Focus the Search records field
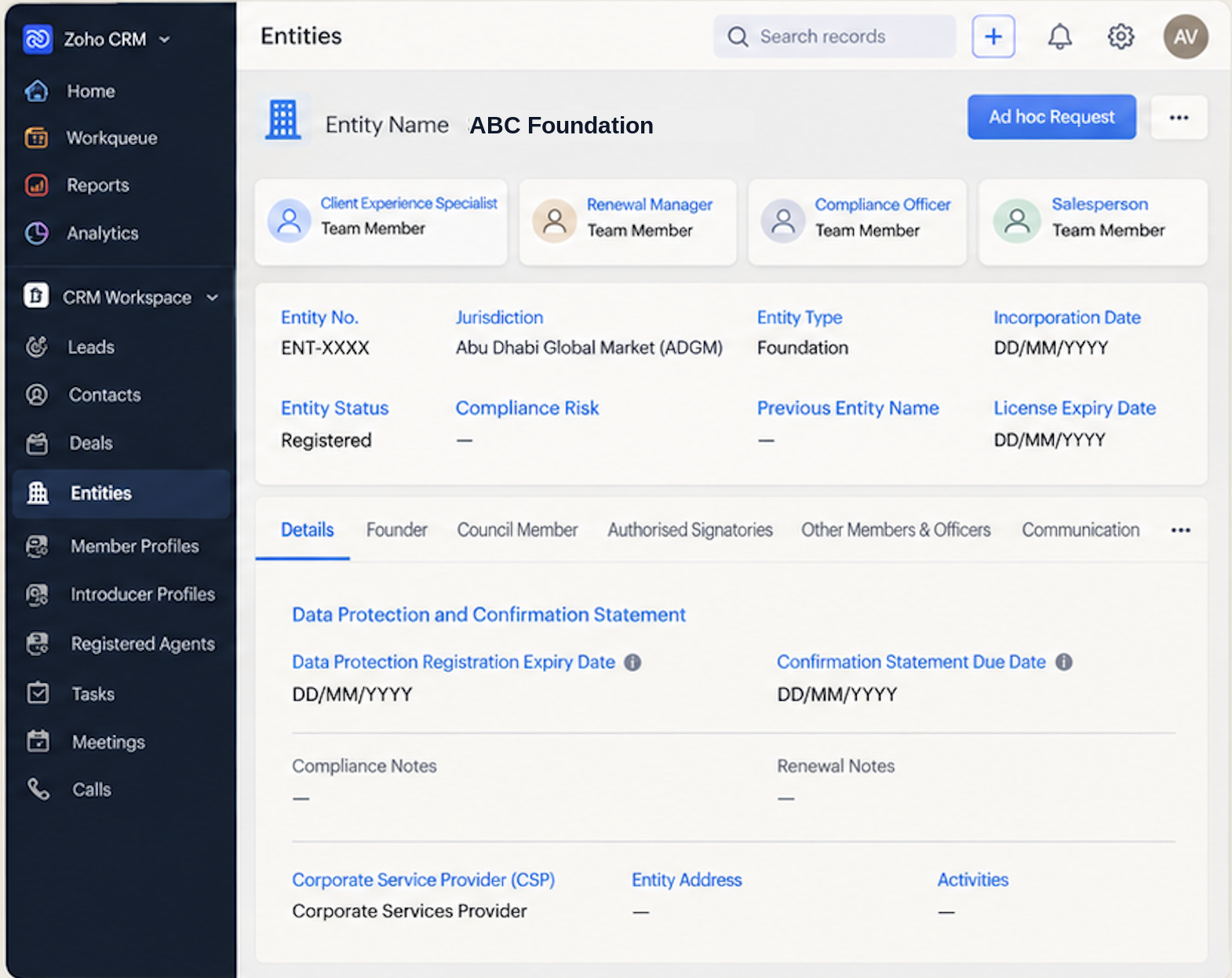1232x978 pixels. (x=835, y=36)
